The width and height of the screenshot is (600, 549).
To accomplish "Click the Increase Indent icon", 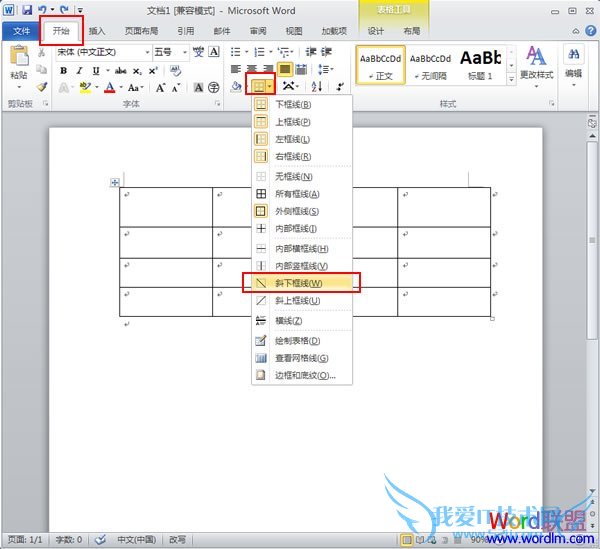I will (x=326, y=52).
